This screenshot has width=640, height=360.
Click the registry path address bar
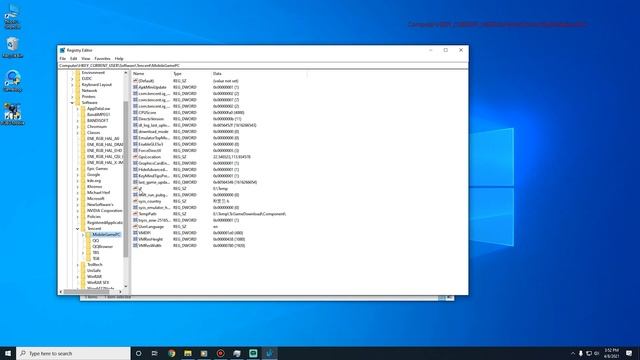click(263, 65)
